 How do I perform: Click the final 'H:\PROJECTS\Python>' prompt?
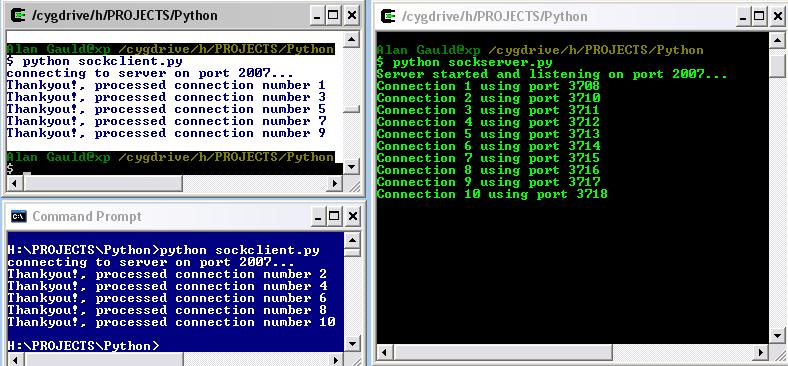pos(83,346)
